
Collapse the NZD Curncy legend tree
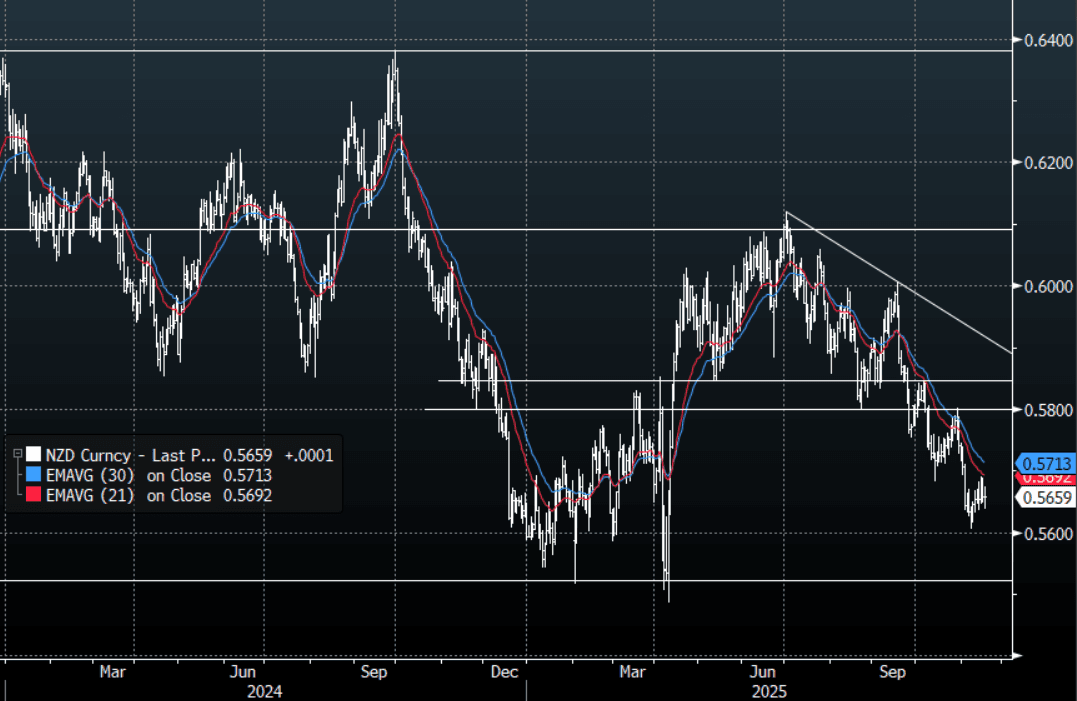click(x=17, y=455)
